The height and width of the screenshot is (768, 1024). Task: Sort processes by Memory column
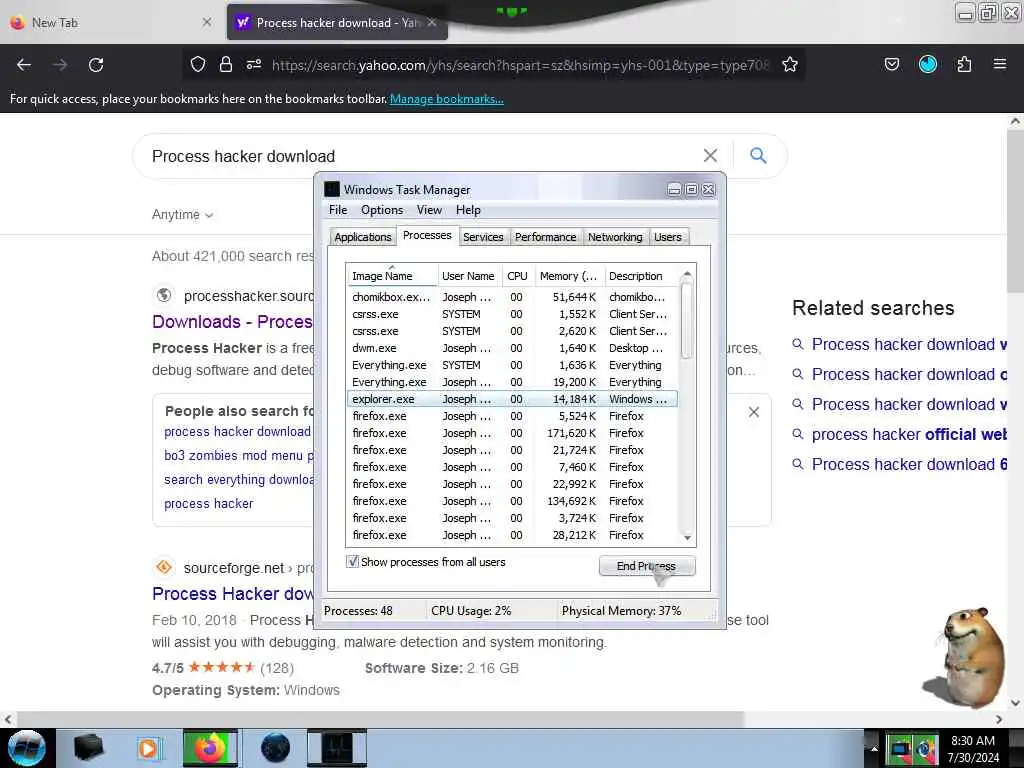(568, 276)
